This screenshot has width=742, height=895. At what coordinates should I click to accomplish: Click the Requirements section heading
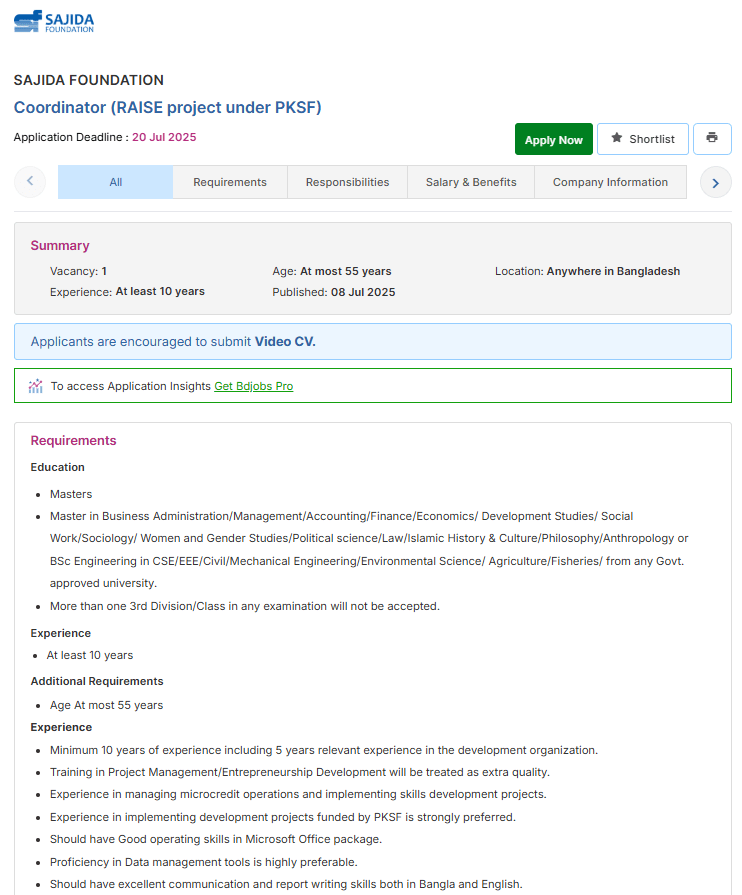[73, 441]
